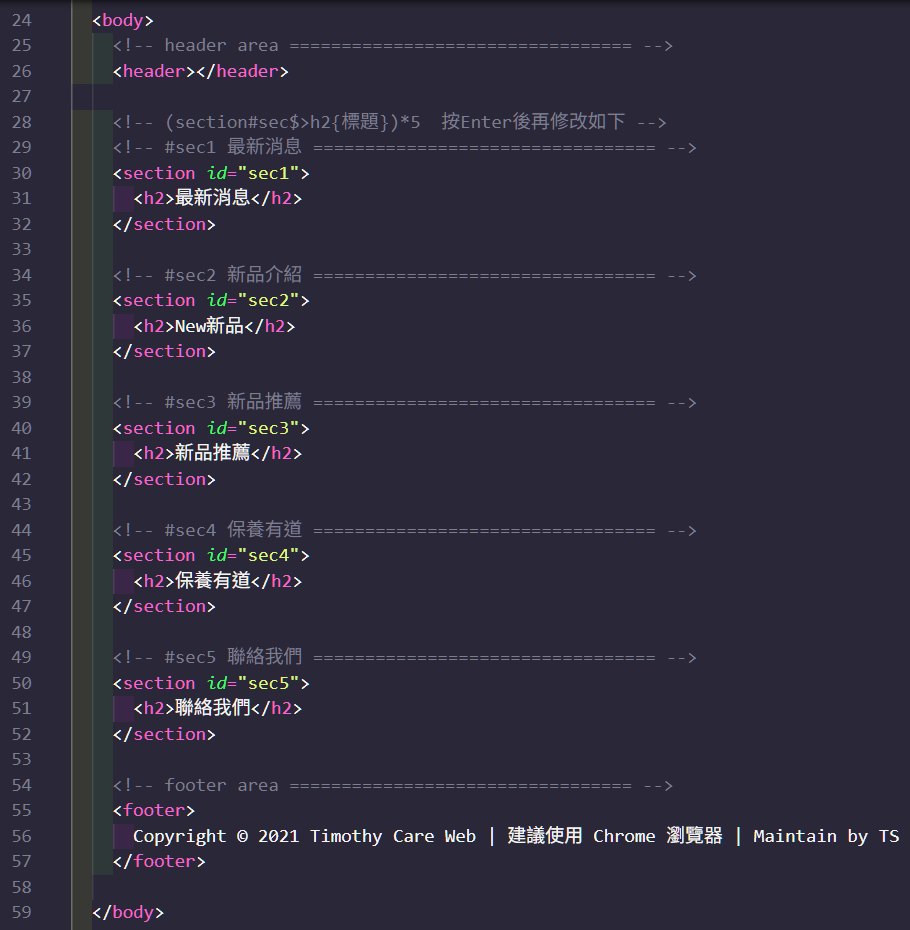This screenshot has height=930, width=910.
Task: Click the closing body tag
Action: (127, 912)
